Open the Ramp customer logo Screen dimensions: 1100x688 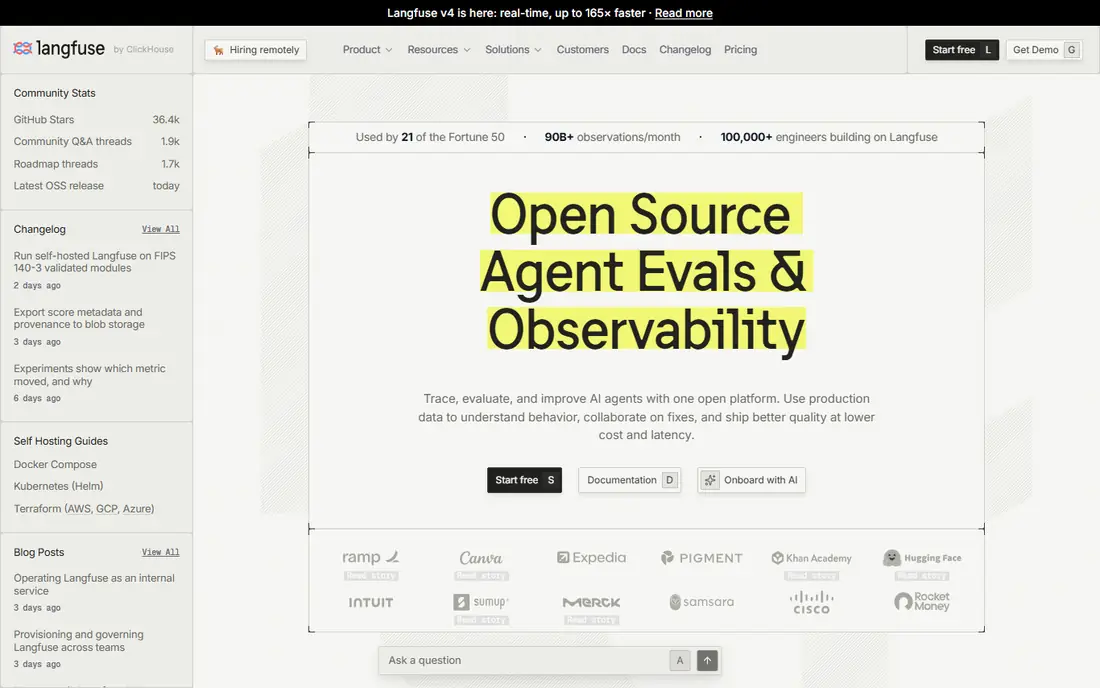[x=370, y=557]
